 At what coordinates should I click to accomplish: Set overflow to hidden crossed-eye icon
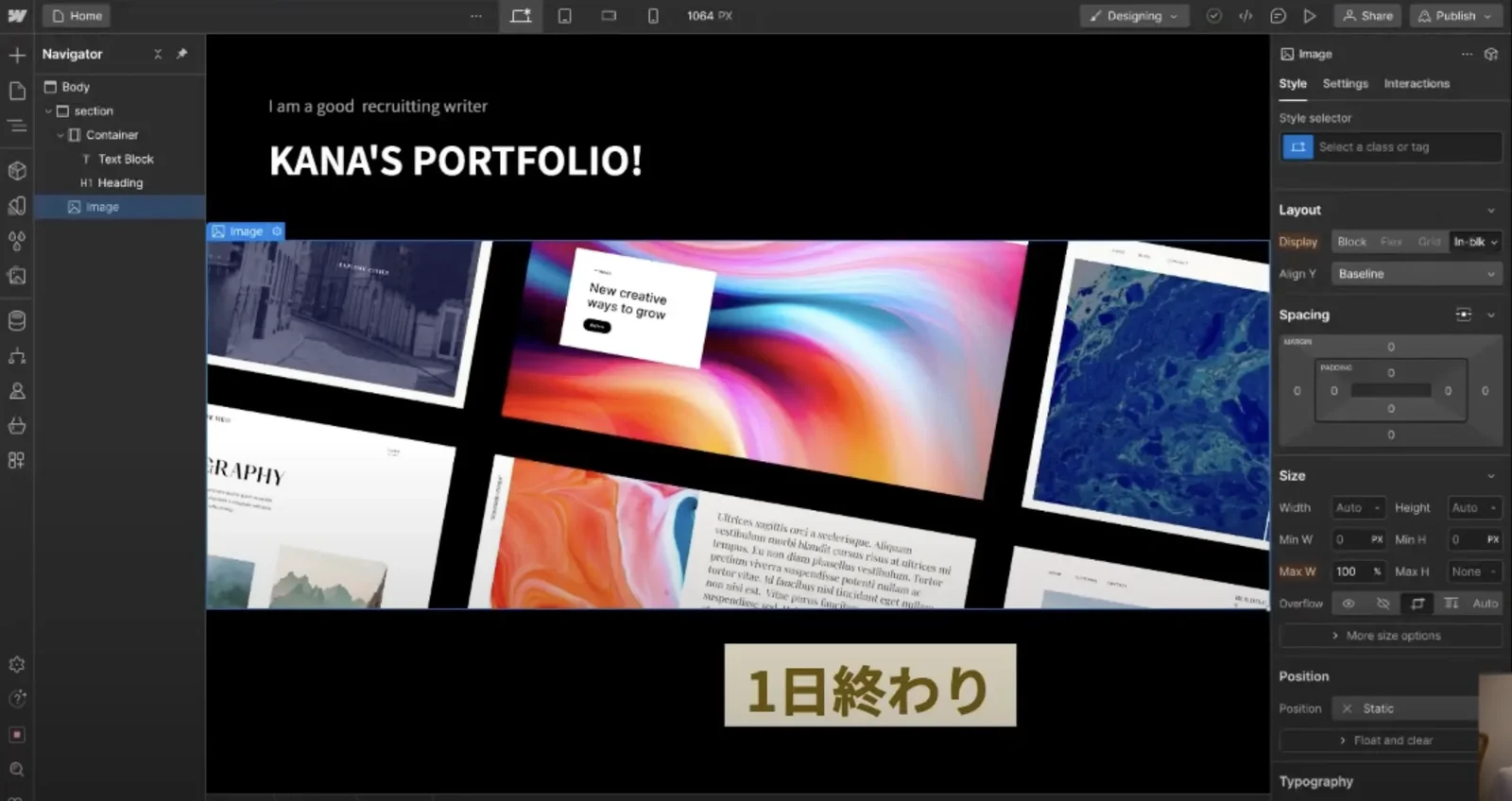click(1383, 603)
